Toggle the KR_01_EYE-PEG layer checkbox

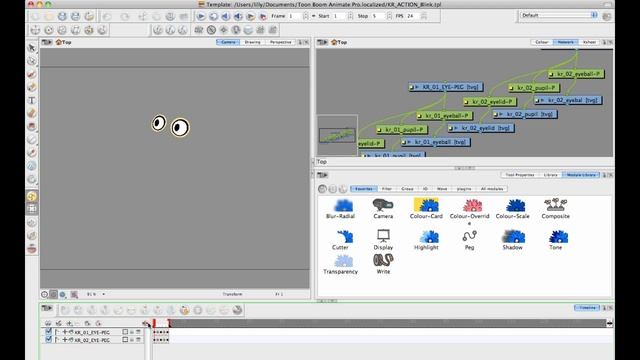(49, 331)
